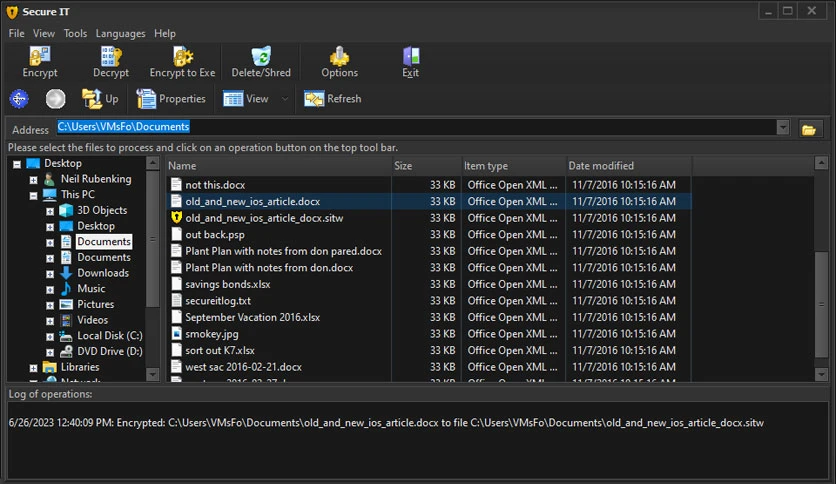Viewport: 836px width, 484px height.
Task: Select Libraries in folder tree
Action: 80,367
